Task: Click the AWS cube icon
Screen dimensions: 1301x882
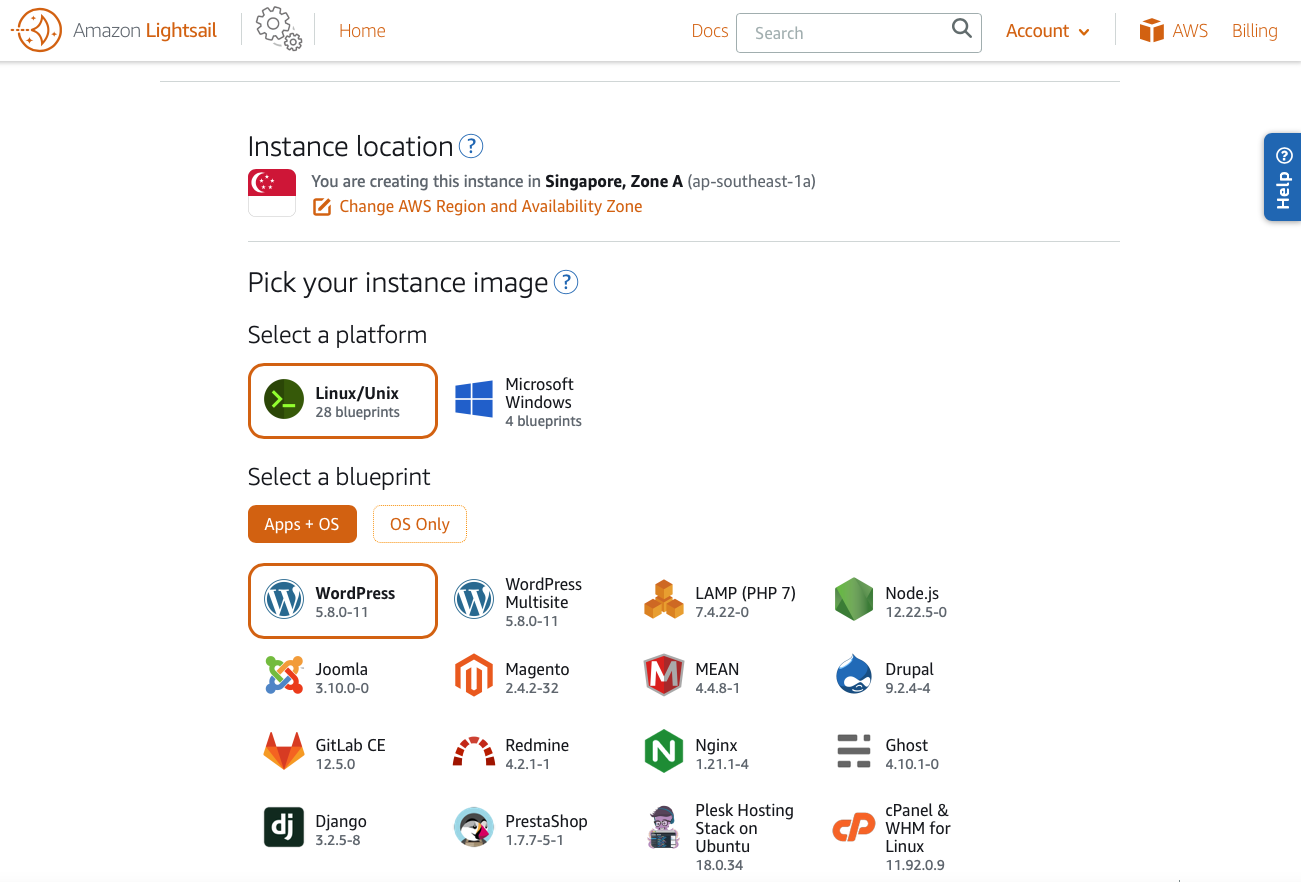Action: click(1152, 31)
